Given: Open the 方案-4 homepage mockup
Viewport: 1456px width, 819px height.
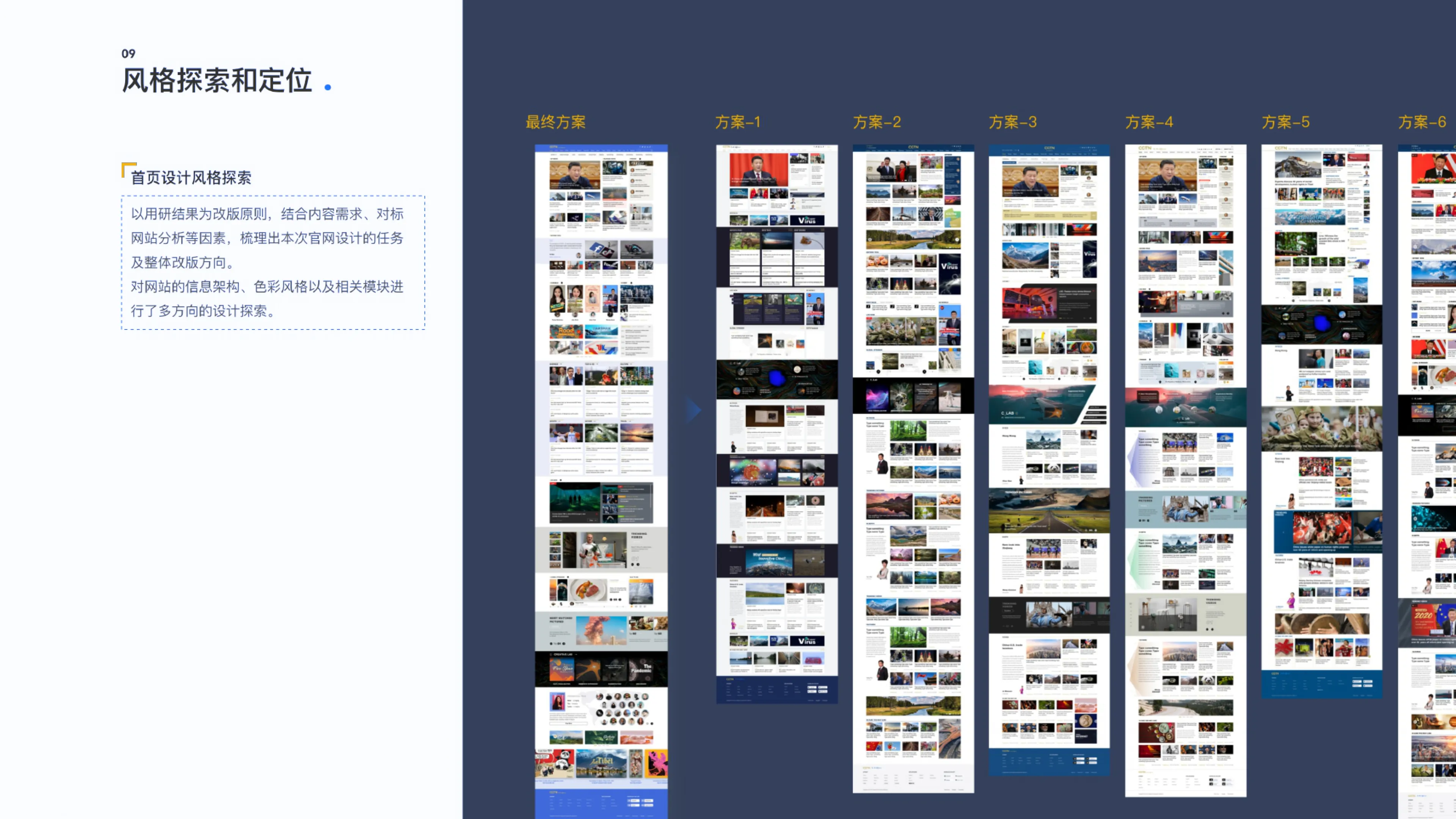Looking at the screenshot, I should coord(1185,471).
